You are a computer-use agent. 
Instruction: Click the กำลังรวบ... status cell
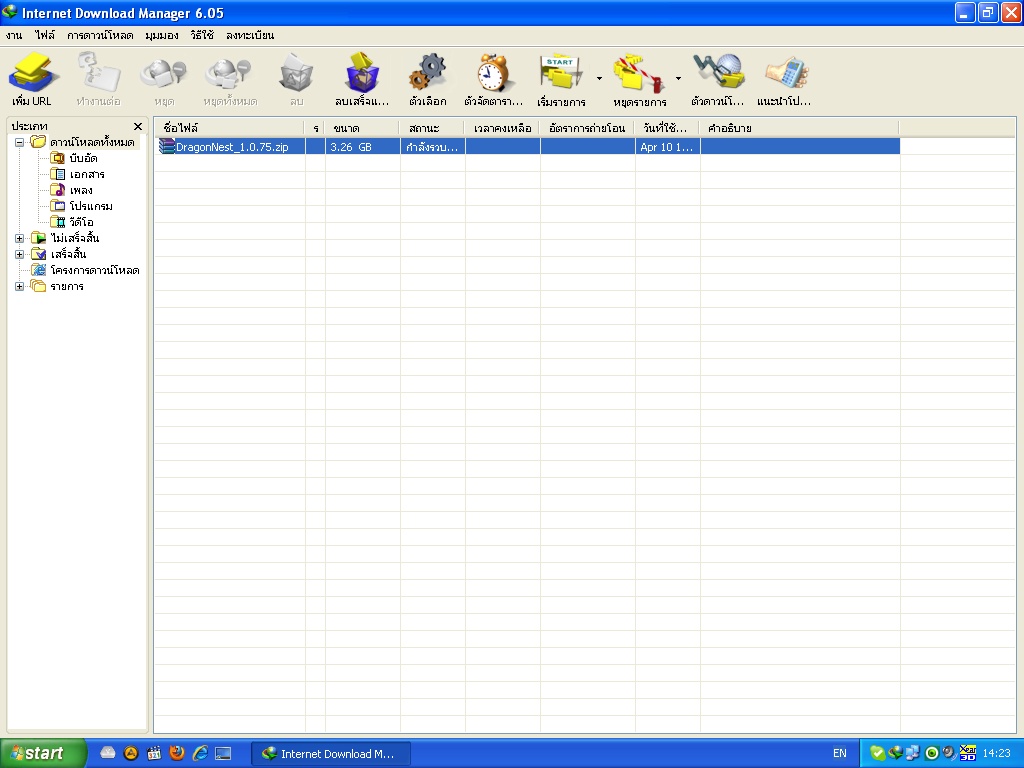tap(432, 147)
